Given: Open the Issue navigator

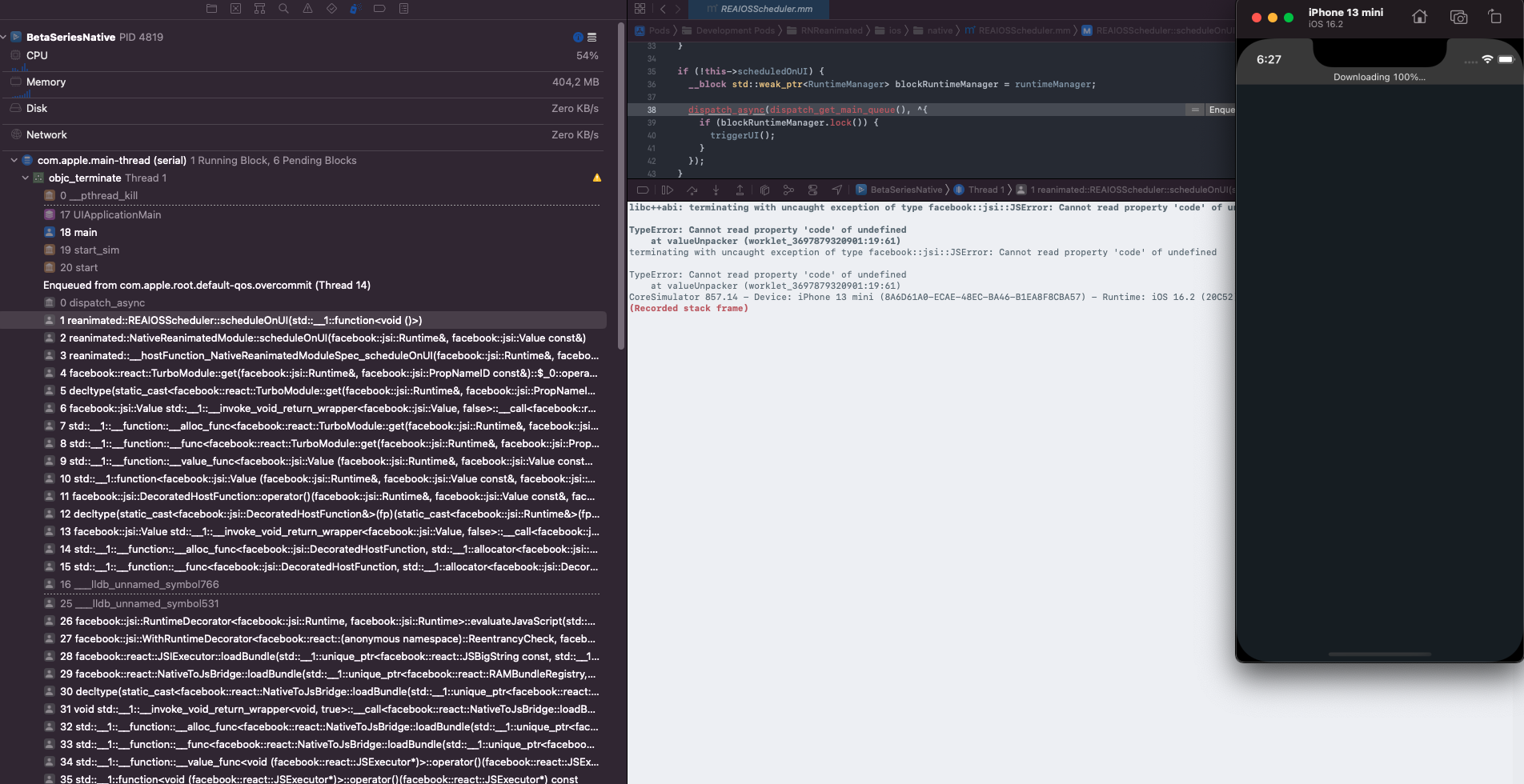Looking at the screenshot, I should click(x=307, y=9).
